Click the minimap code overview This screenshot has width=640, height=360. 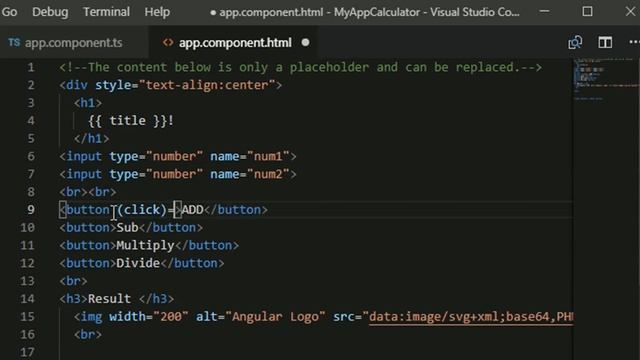click(606, 80)
